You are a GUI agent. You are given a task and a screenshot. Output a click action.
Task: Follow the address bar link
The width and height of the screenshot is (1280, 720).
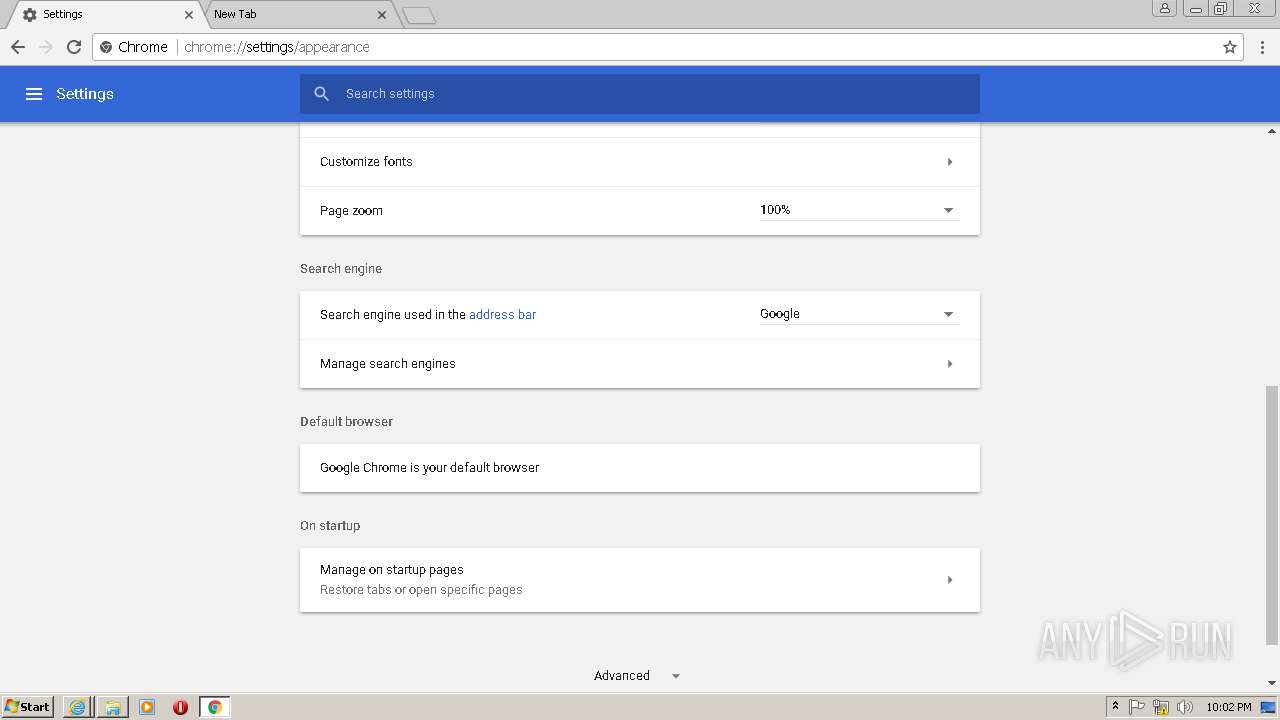coord(502,314)
